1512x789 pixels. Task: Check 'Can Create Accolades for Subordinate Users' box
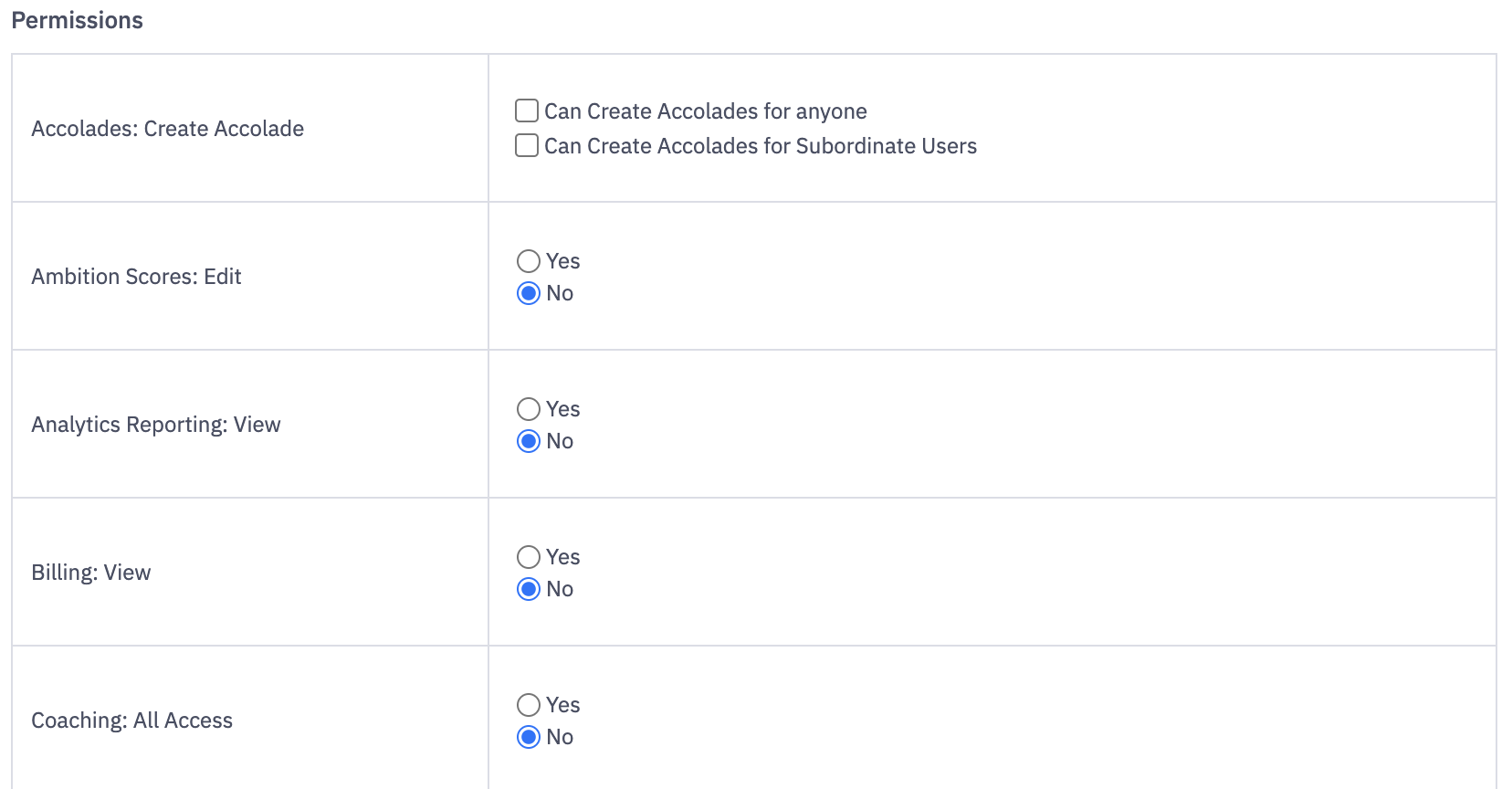point(527,146)
